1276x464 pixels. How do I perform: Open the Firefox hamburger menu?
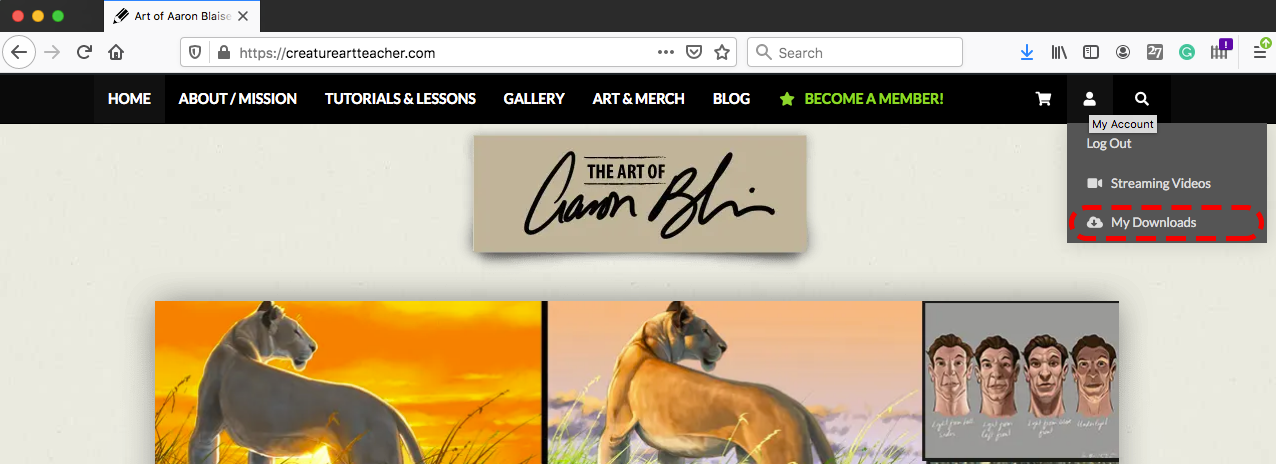[1260, 53]
